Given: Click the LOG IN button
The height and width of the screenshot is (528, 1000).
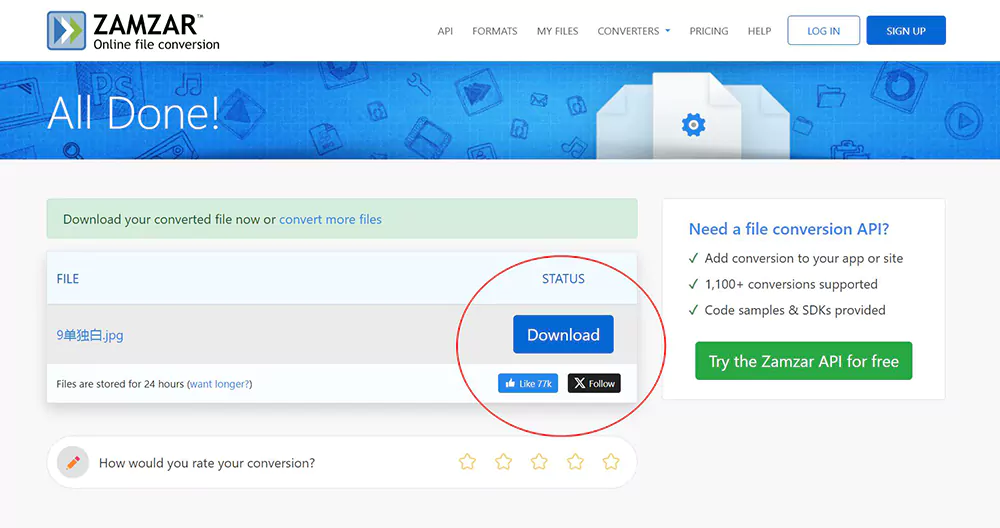Looking at the screenshot, I should coord(823,31).
